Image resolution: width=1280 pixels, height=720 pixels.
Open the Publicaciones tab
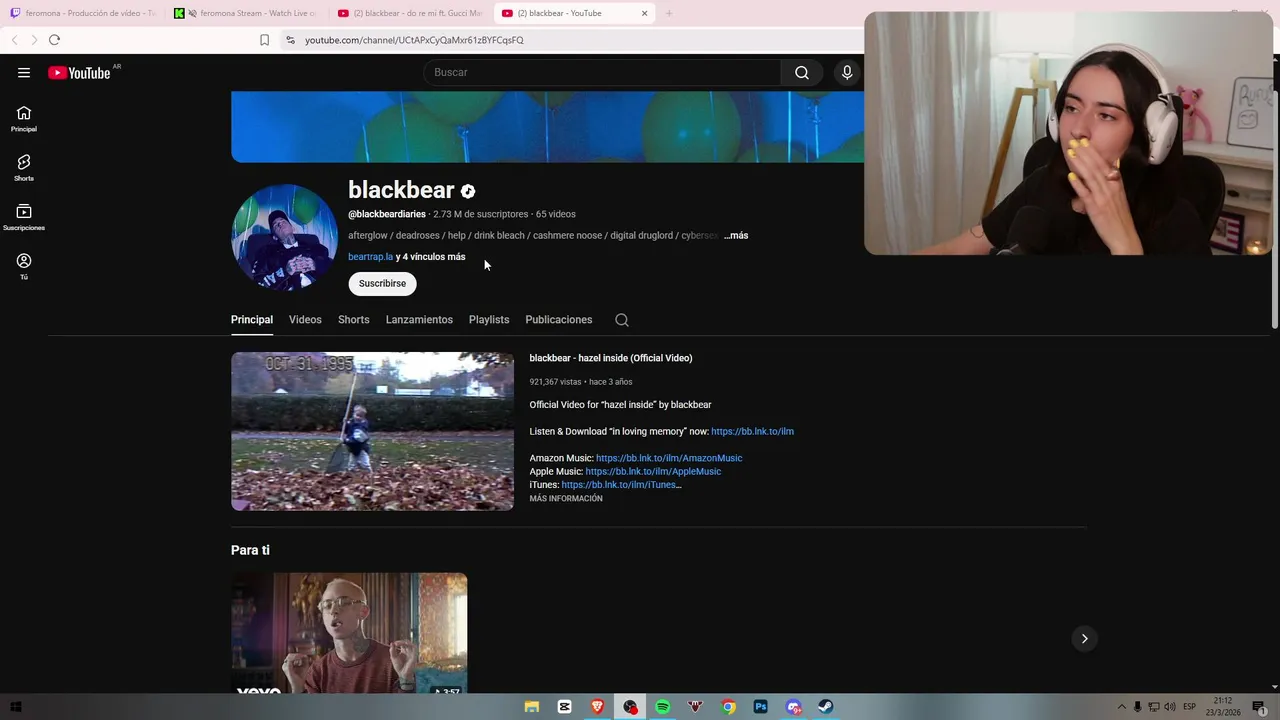click(x=559, y=320)
